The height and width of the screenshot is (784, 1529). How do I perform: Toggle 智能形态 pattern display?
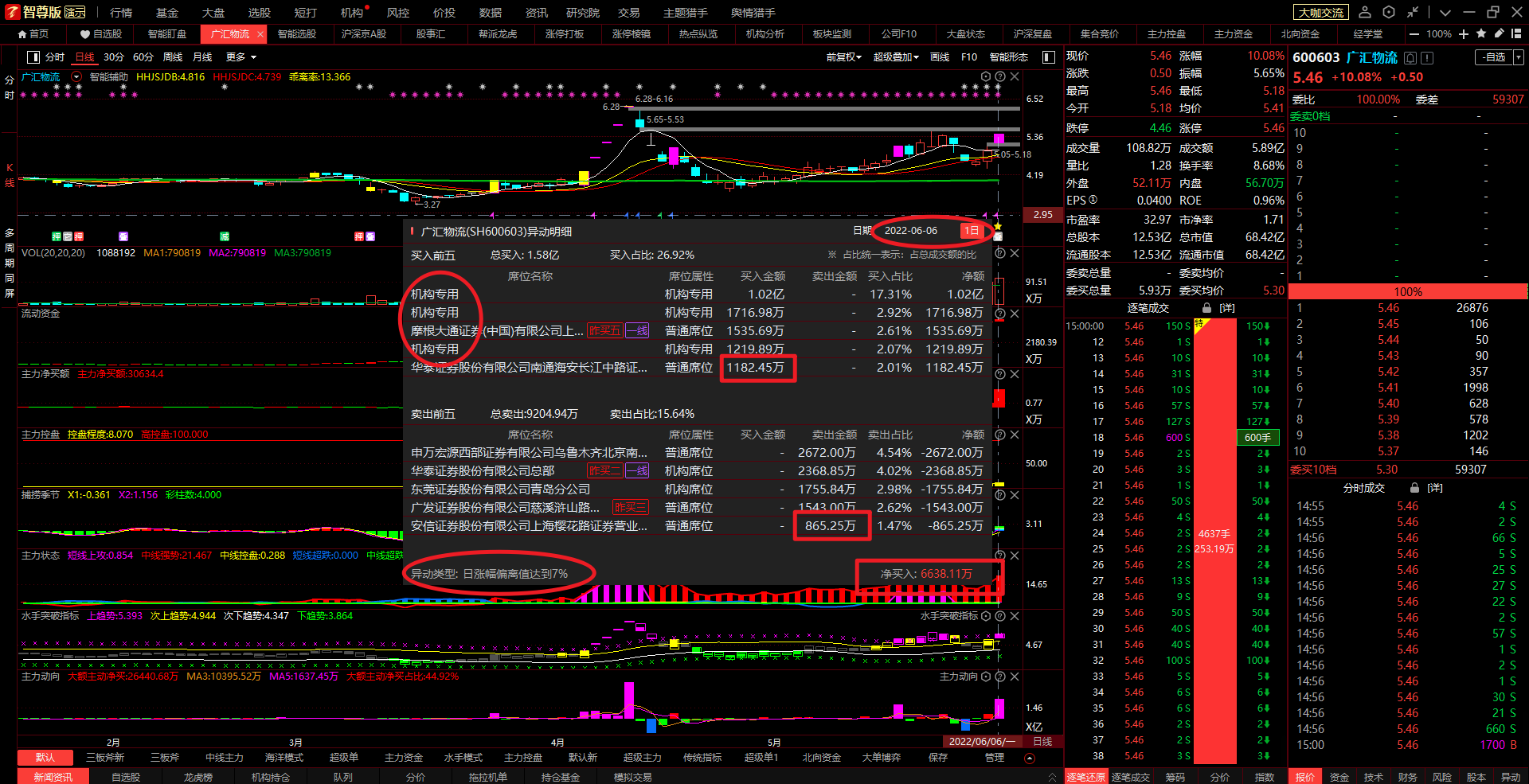[1009, 57]
